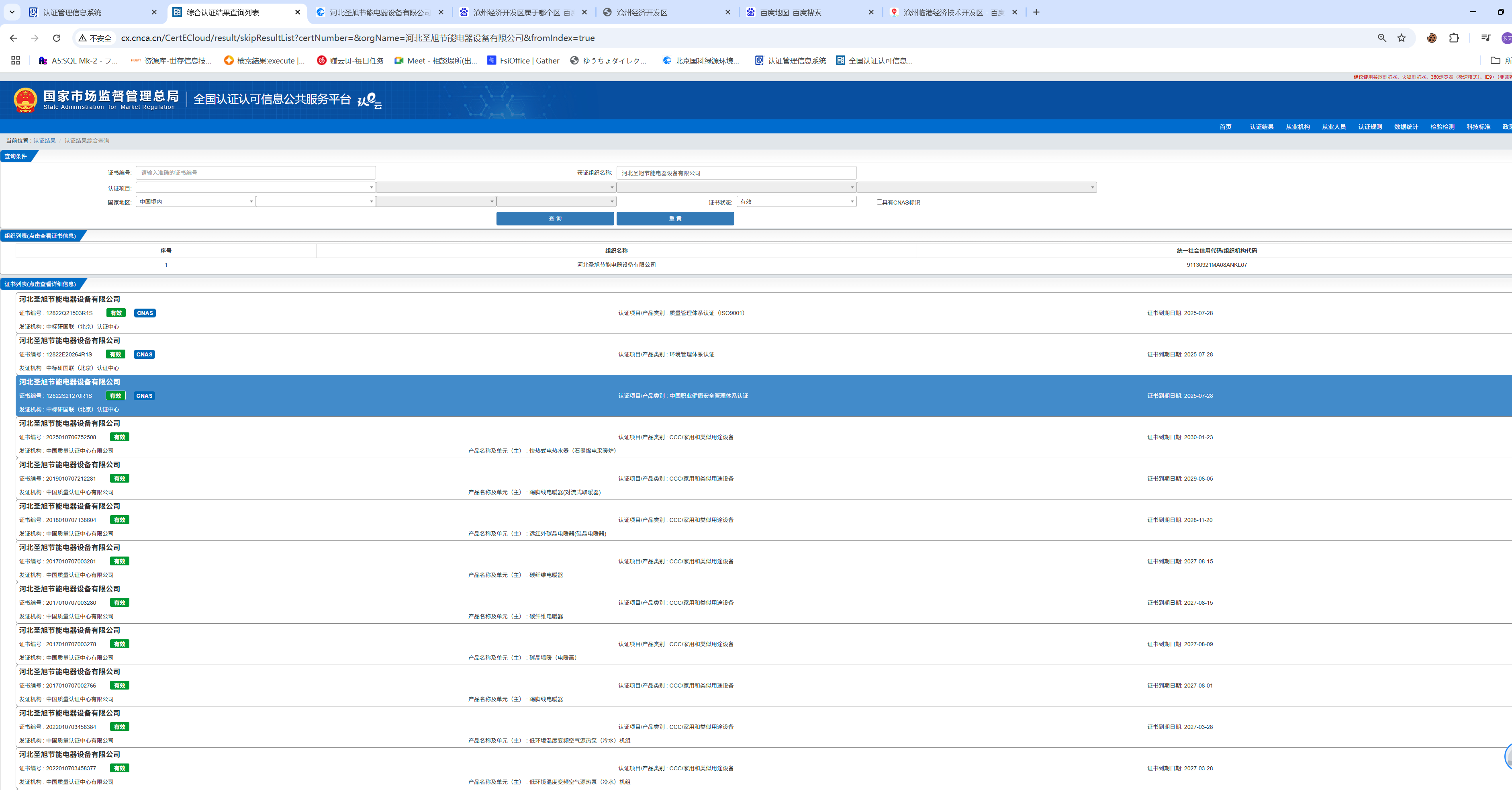1512x790 pixels.
Task: Click expiry date 2030-01-23
Action: coord(1198,438)
